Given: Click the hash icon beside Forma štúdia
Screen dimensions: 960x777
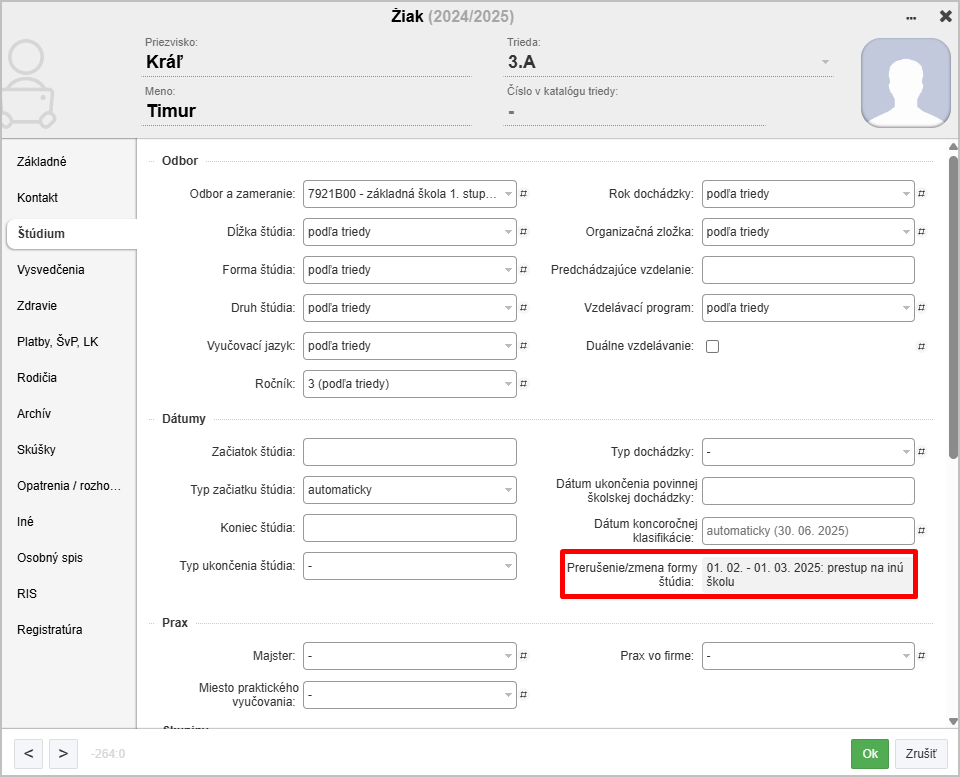Looking at the screenshot, I should (524, 270).
